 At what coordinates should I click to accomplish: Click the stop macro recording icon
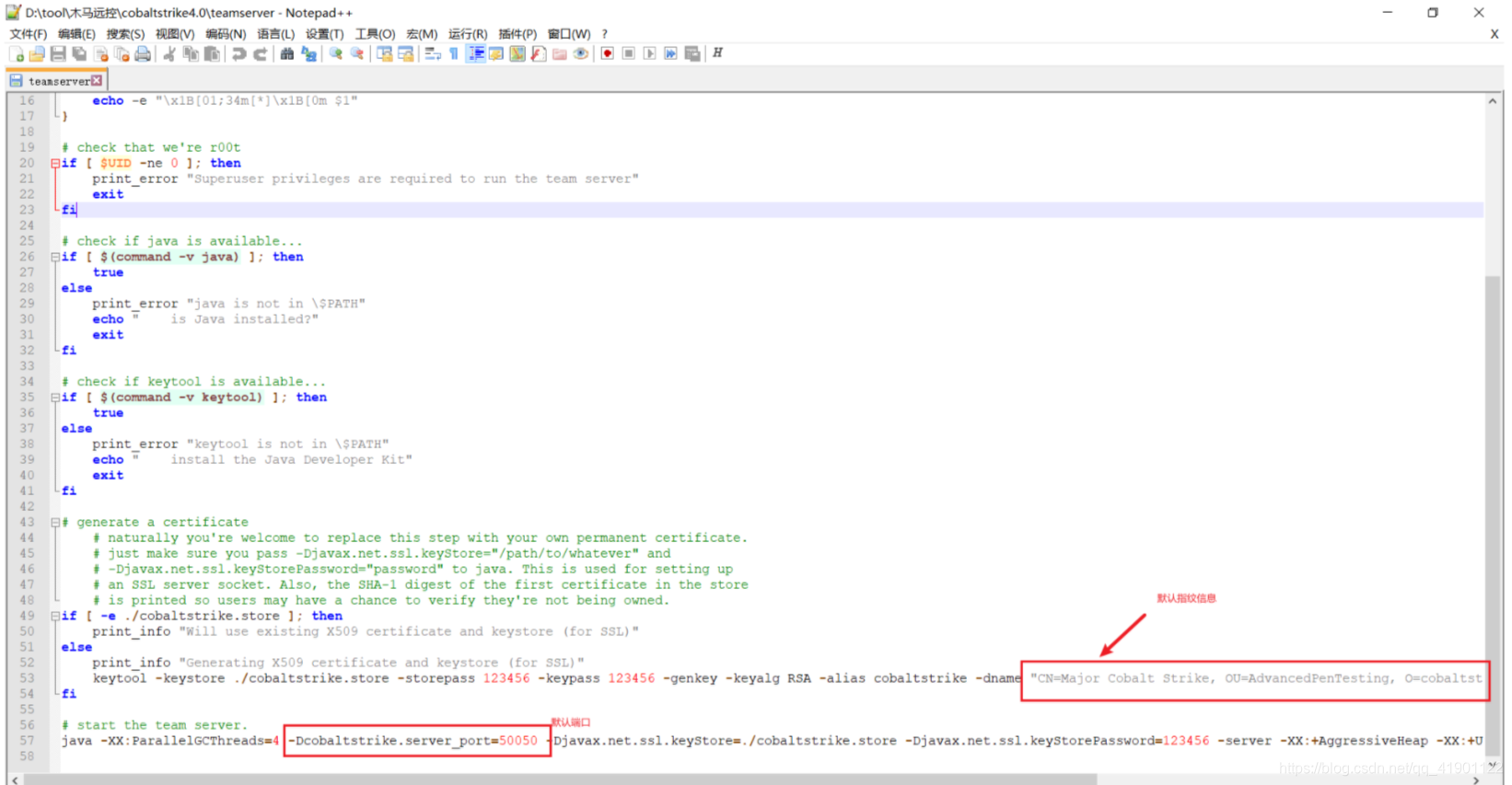629,54
